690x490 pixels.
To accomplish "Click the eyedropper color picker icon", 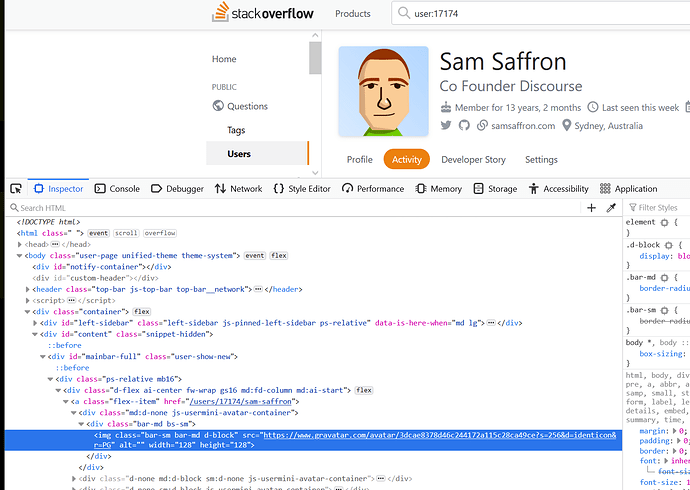I will [611, 208].
